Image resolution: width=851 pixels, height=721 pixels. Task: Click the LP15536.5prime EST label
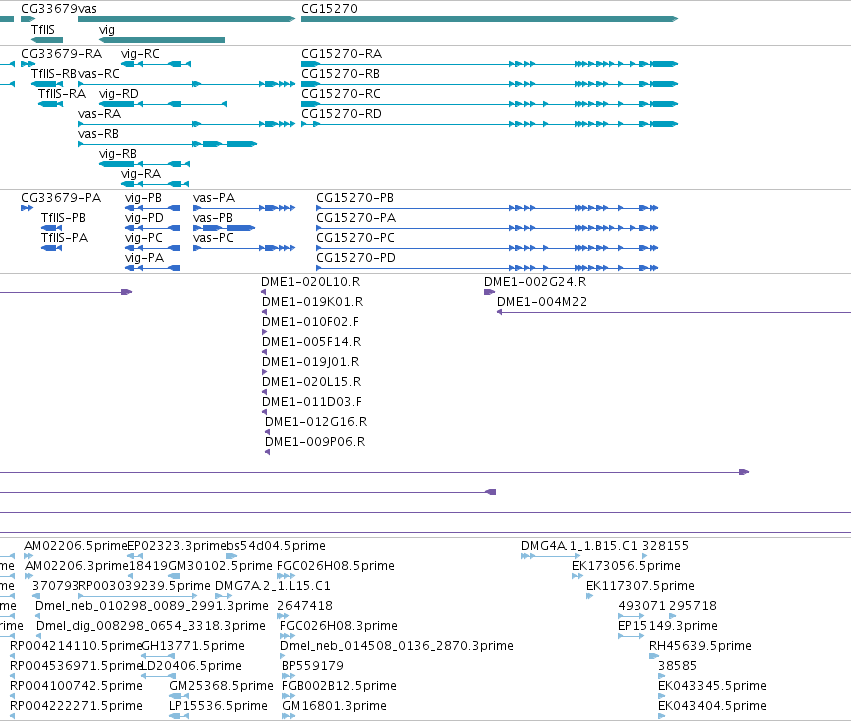[219, 706]
